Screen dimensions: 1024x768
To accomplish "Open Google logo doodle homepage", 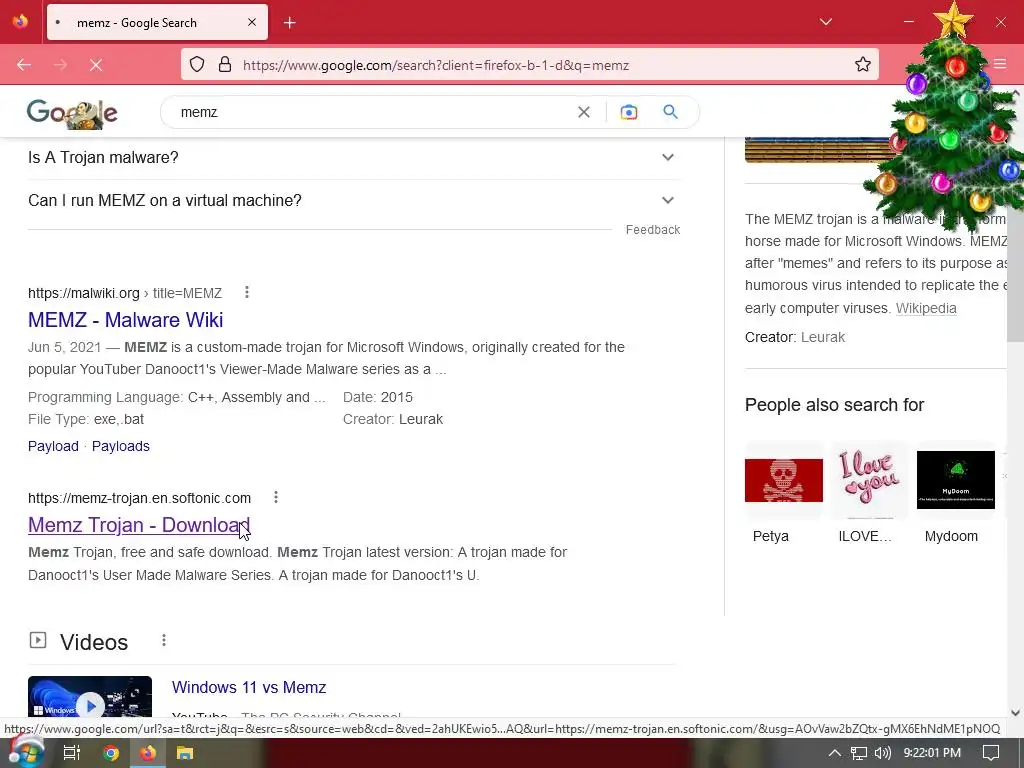I will point(72,113).
